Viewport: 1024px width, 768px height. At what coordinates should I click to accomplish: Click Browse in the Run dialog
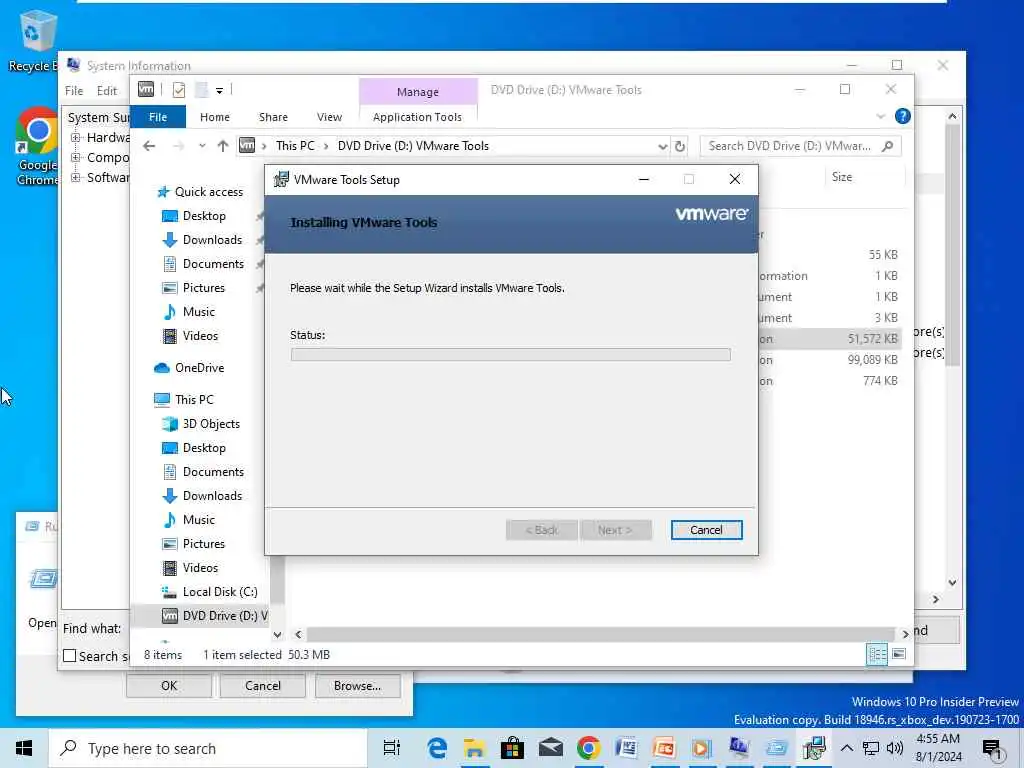point(357,686)
